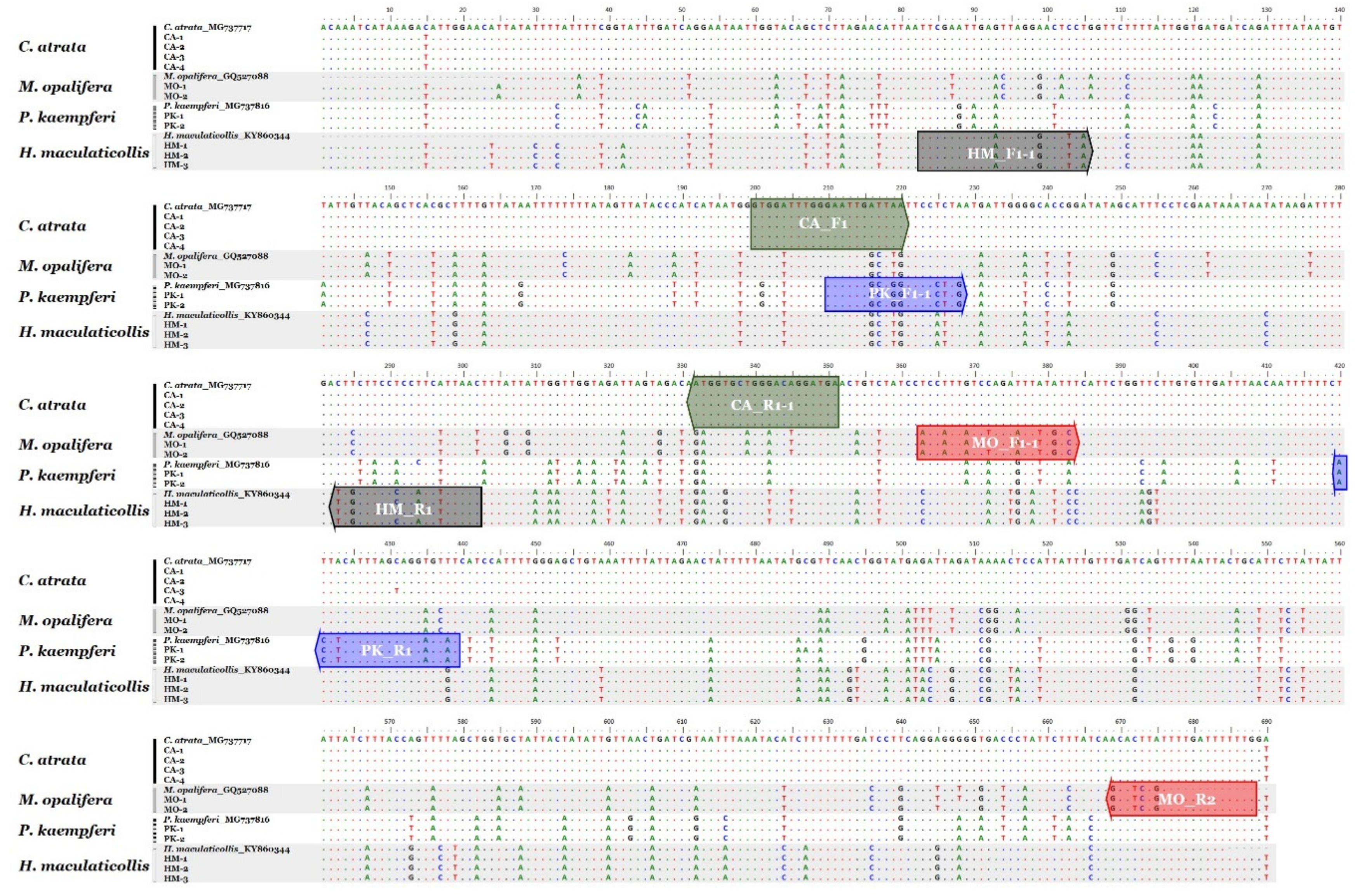
Task: Click ruler position 690 in last block
Action: pos(1266,721)
